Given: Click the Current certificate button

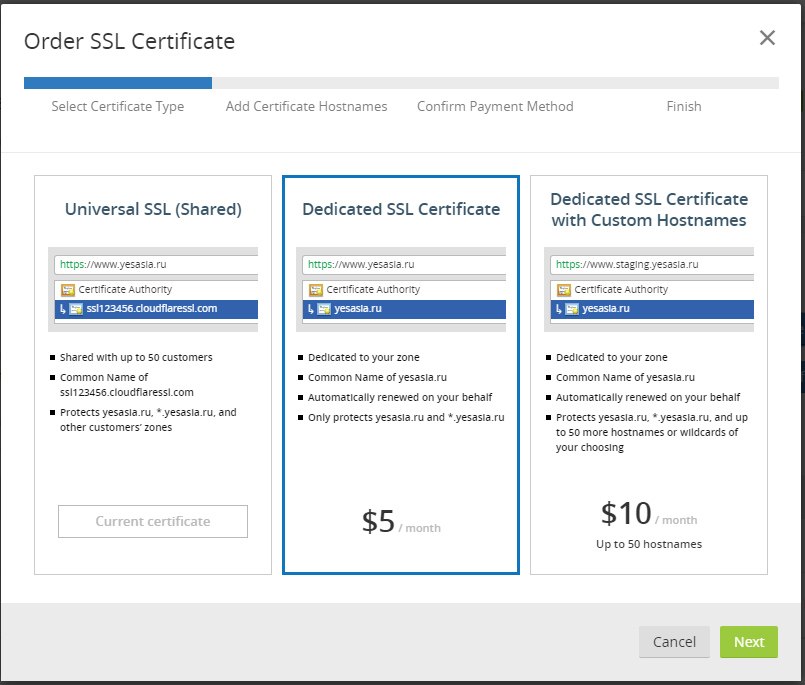Looking at the screenshot, I should click(153, 521).
